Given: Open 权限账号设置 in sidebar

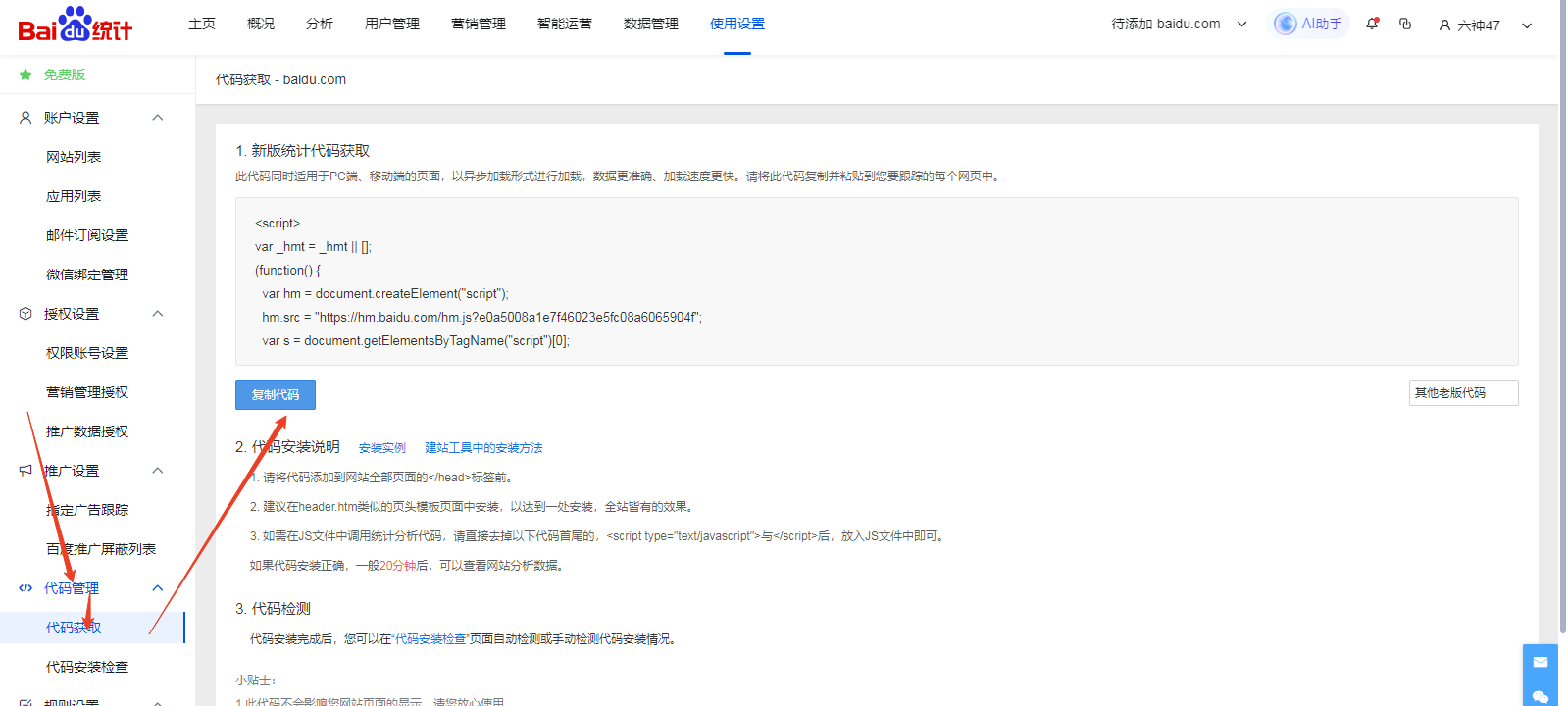Looking at the screenshot, I should point(87,353).
